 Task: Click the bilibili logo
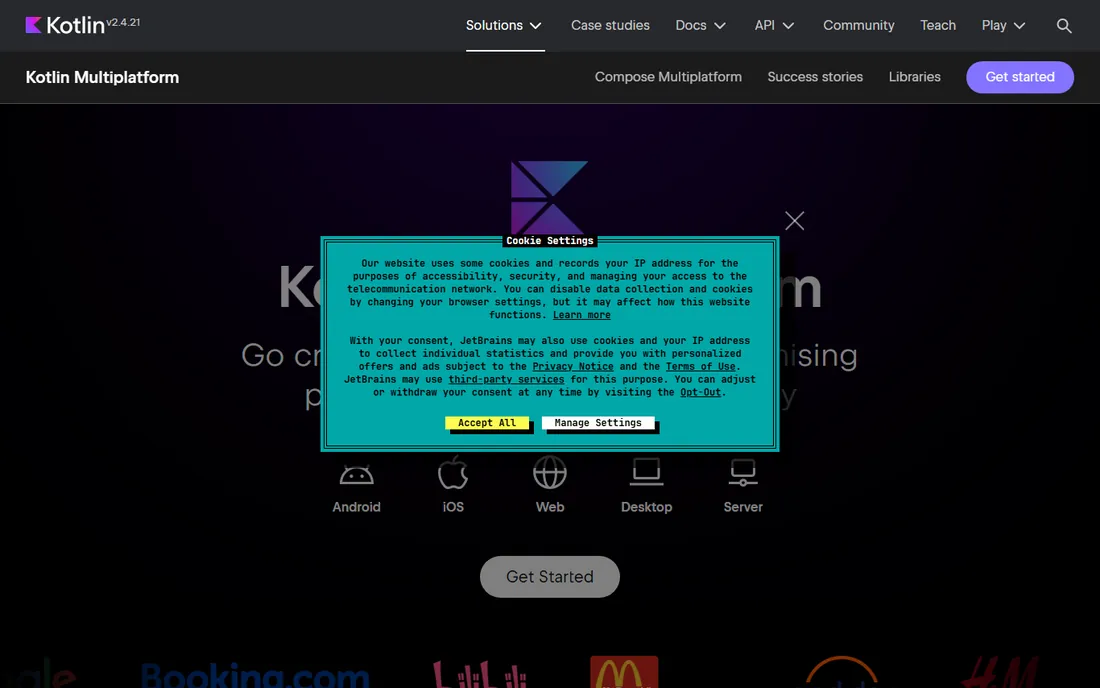(480, 674)
